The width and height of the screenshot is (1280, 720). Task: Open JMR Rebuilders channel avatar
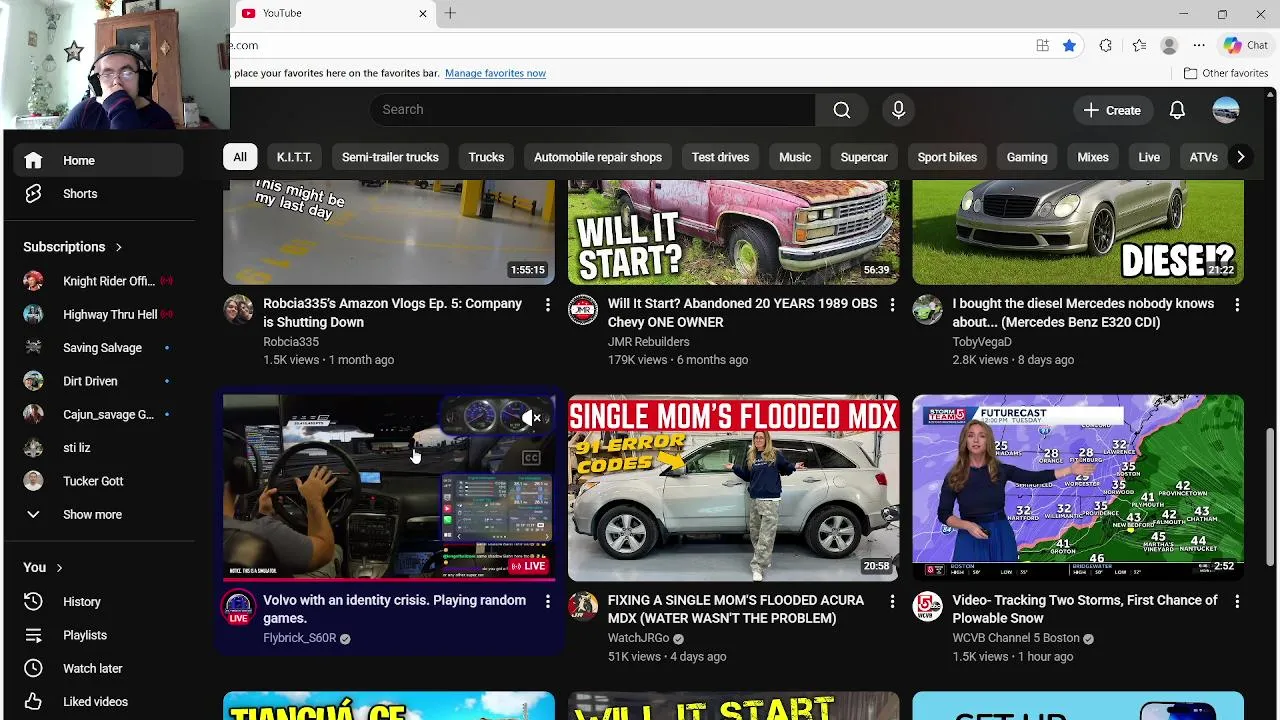click(583, 310)
